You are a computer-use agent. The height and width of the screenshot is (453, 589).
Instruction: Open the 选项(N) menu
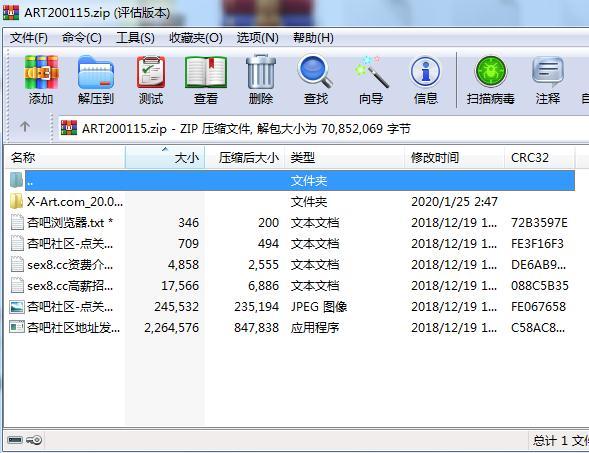pyautogui.click(x=258, y=38)
